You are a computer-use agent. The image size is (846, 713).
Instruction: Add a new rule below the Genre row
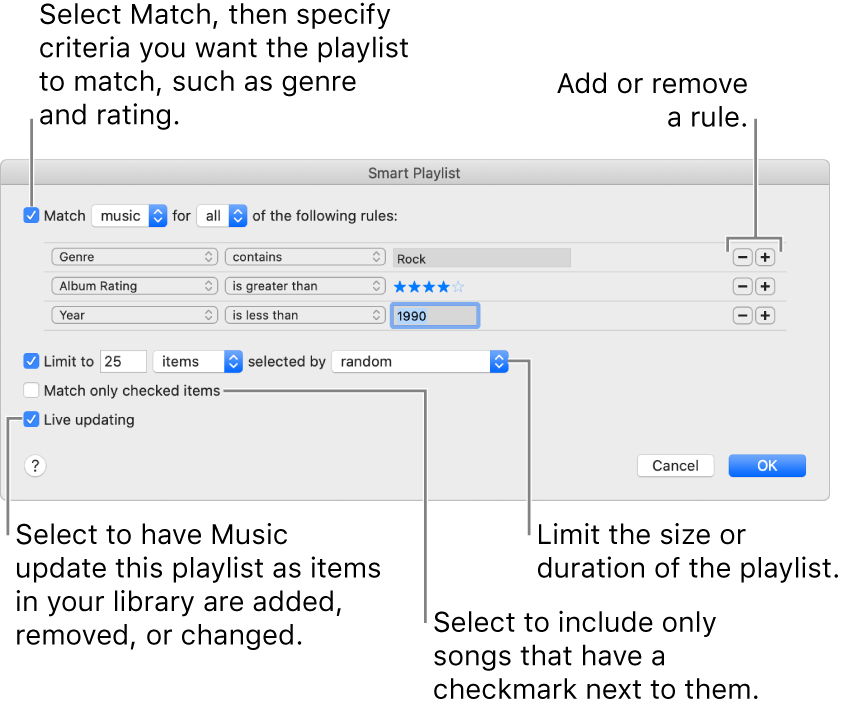click(765, 257)
